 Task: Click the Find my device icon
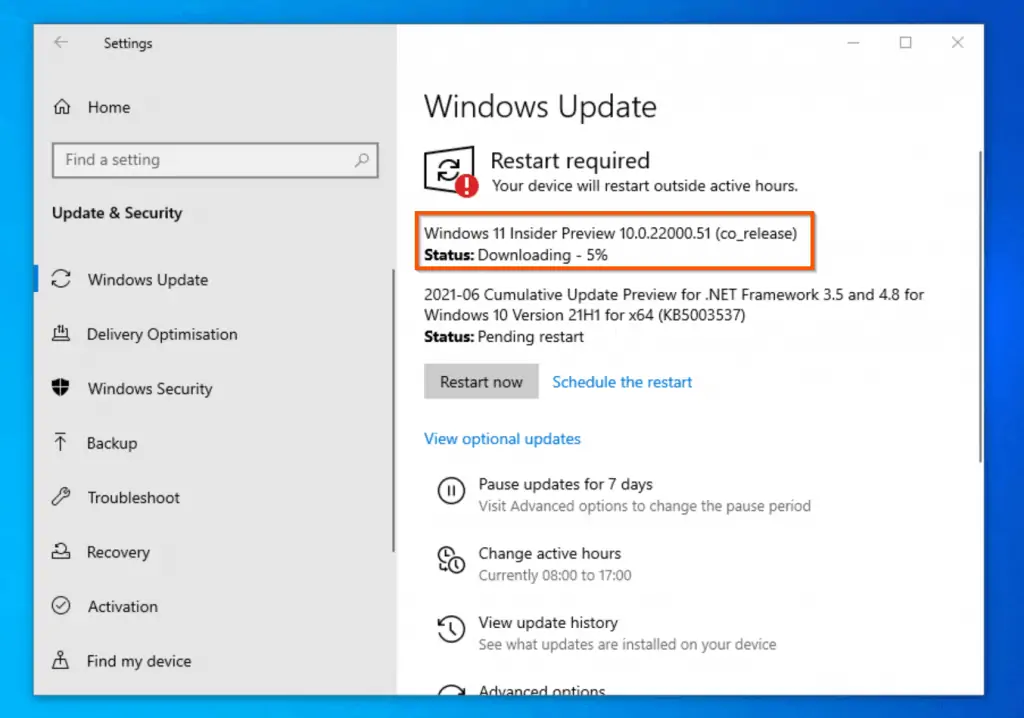60,660
